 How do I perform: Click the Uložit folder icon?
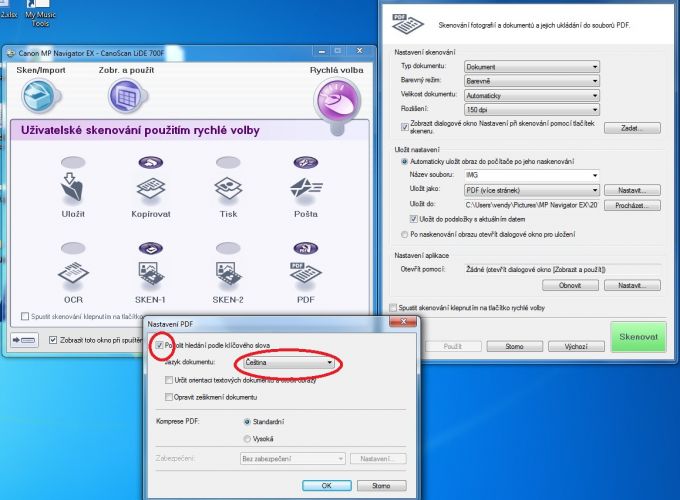pos(73,189)
